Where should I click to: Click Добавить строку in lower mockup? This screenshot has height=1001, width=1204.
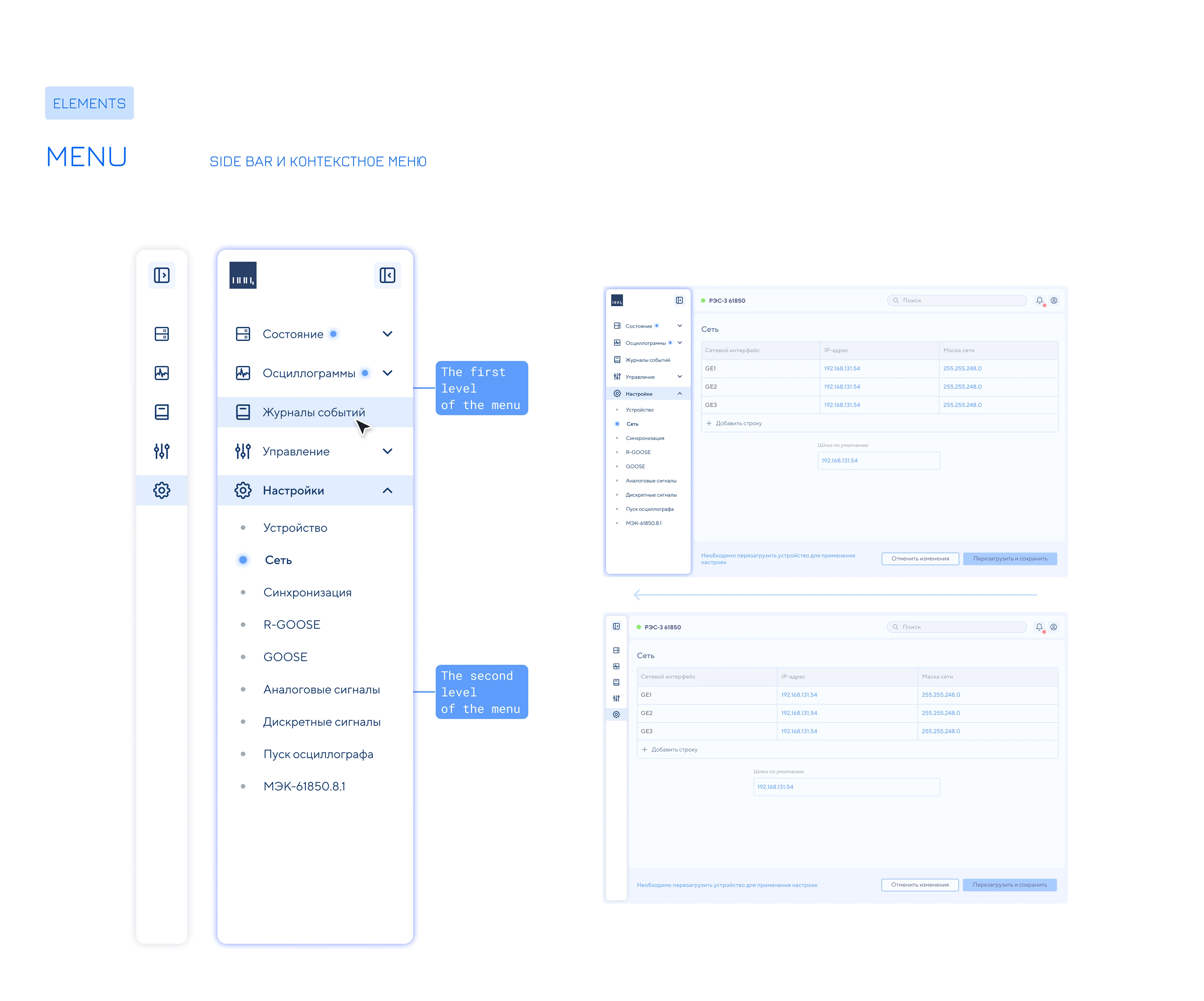pyautogui.click(x=675, y=749)
